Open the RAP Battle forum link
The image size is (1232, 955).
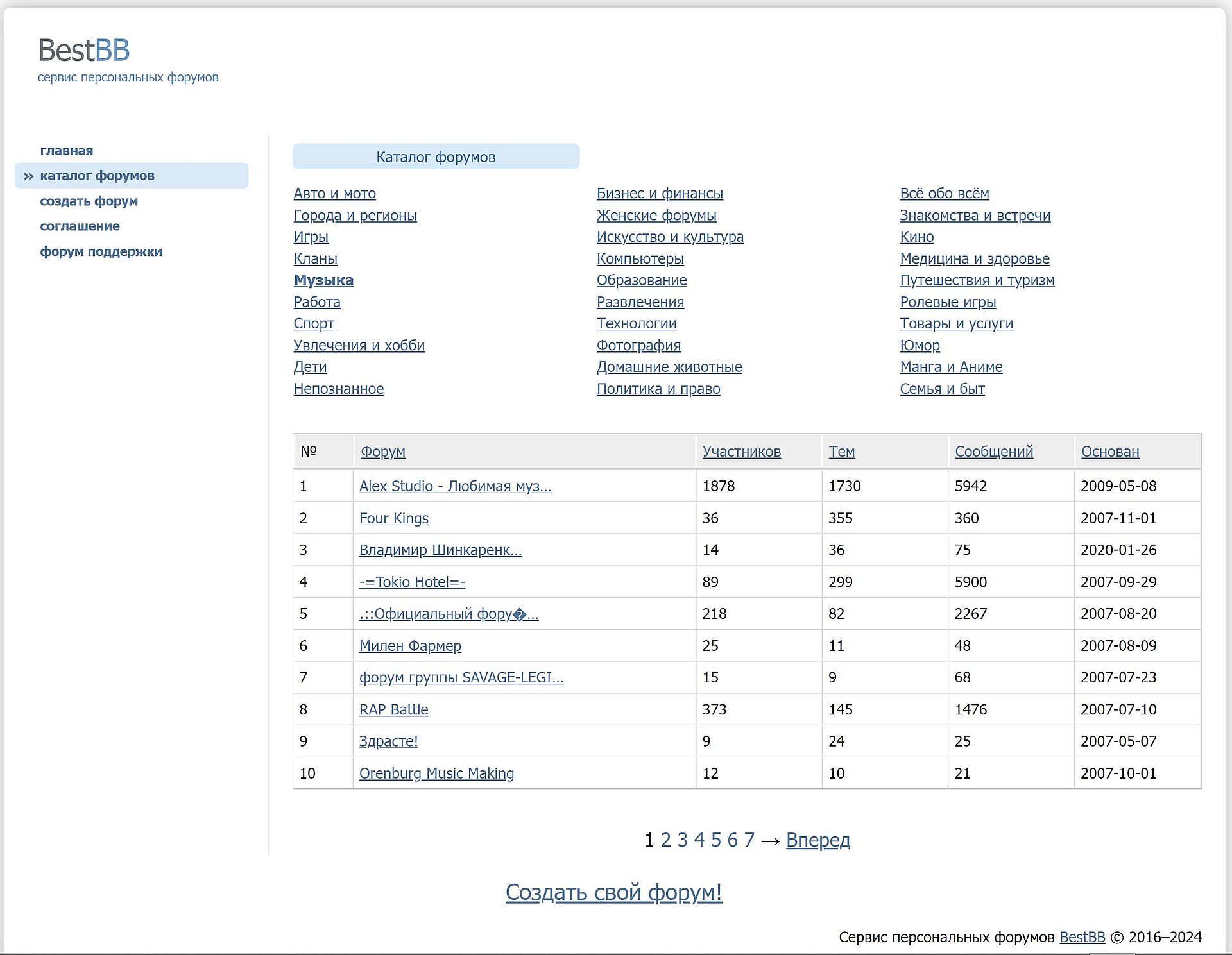[393, 709]
